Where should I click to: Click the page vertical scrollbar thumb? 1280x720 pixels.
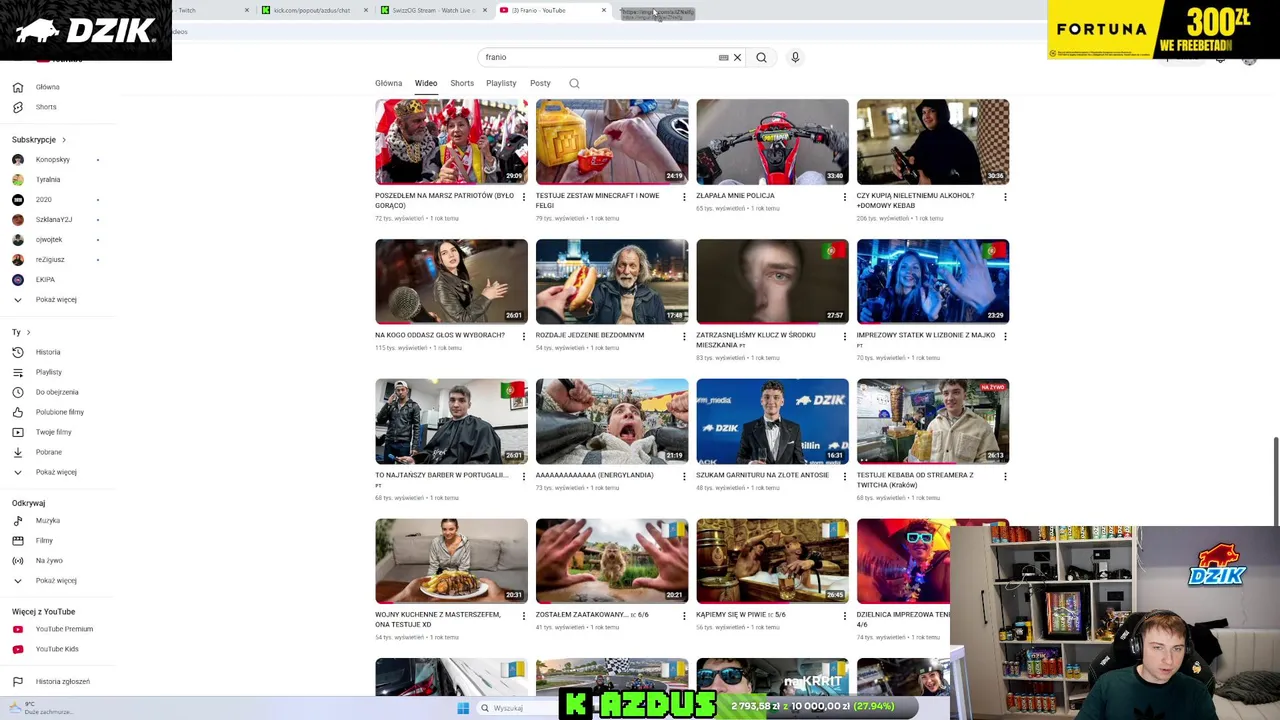(x=1276, y=480)
